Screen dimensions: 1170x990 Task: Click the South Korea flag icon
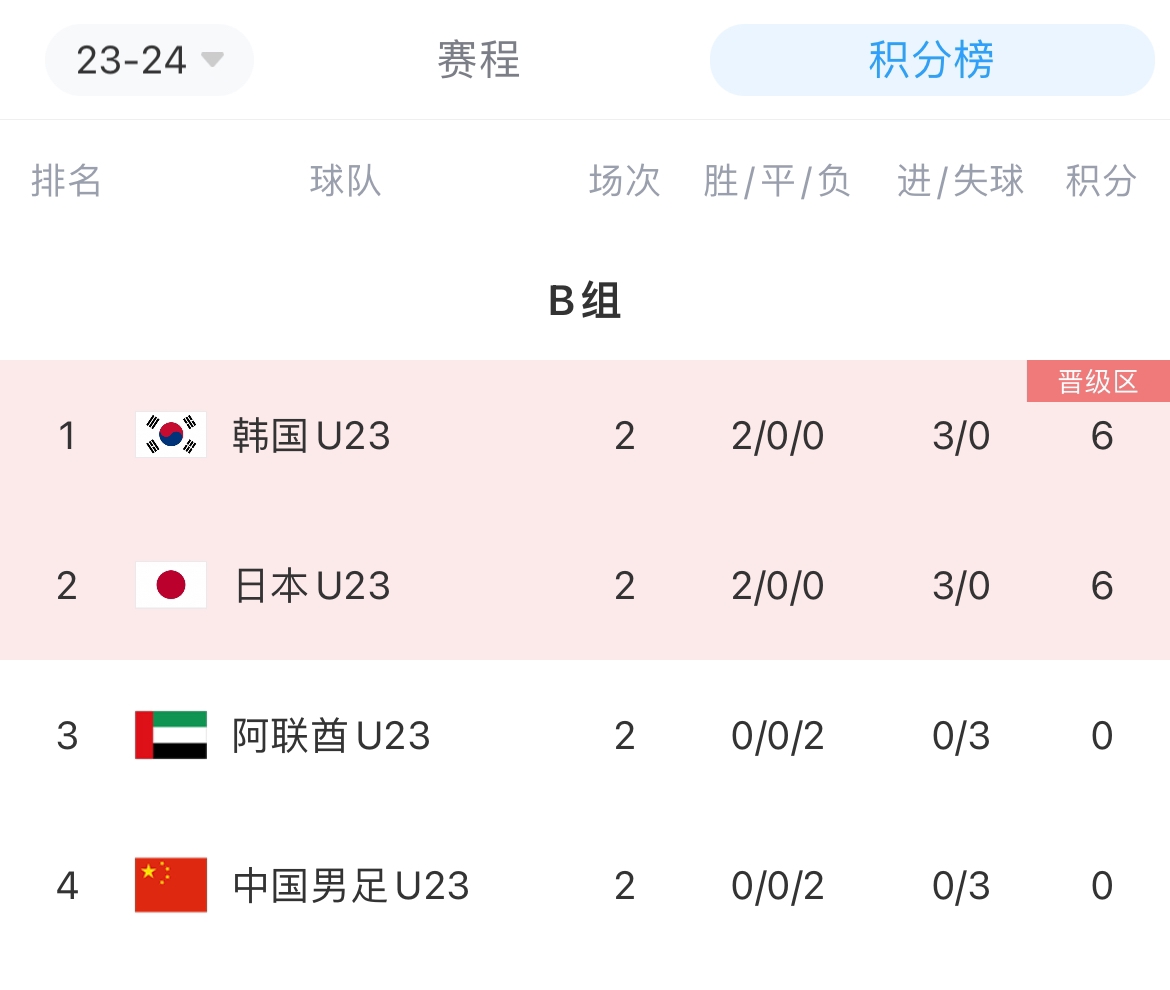pos(171,435)
